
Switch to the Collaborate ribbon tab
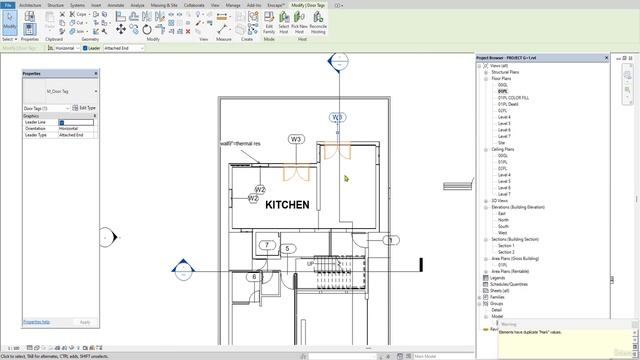tap(194, 5)
